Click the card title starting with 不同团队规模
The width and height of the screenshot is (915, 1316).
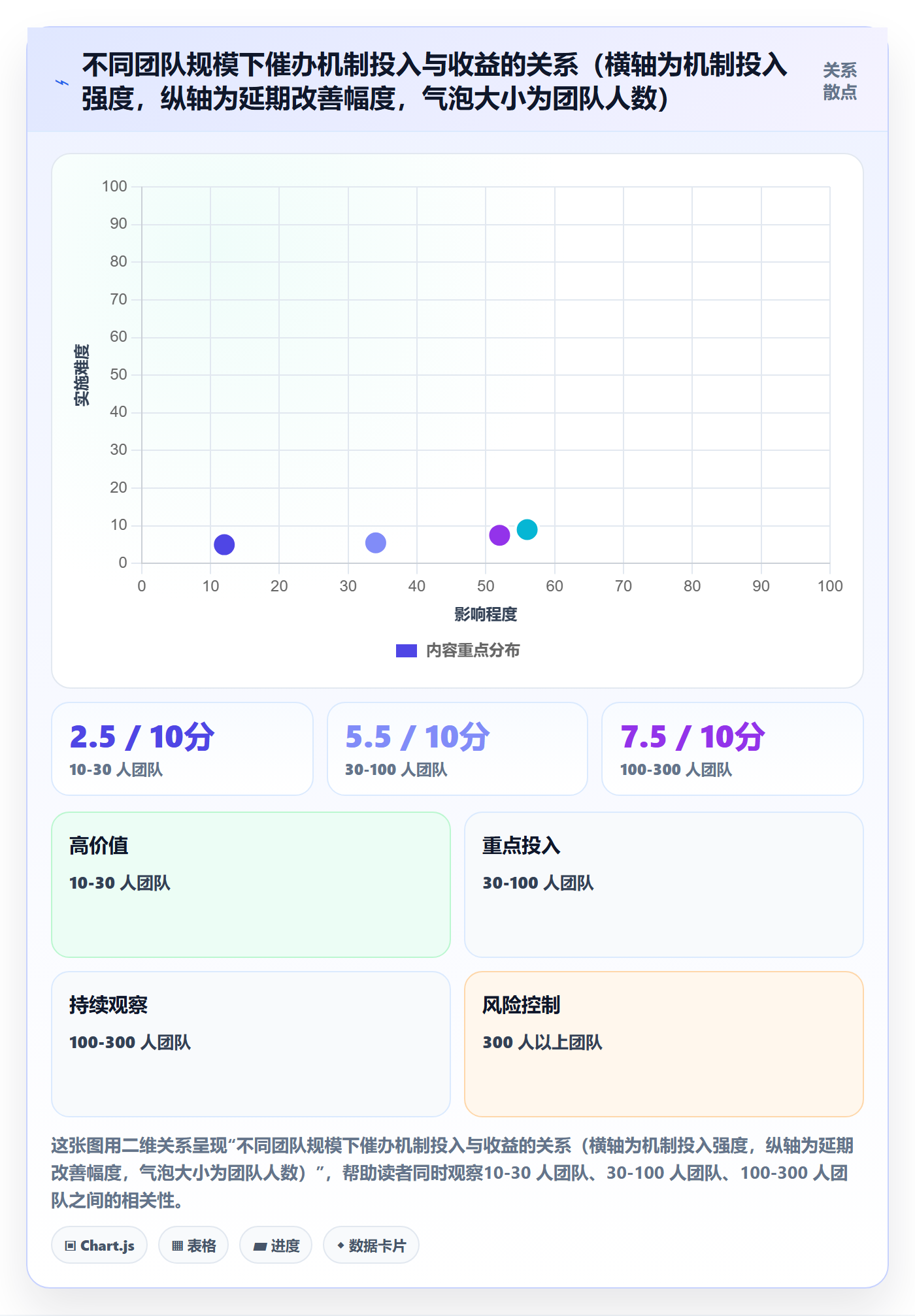pos(435,82)
